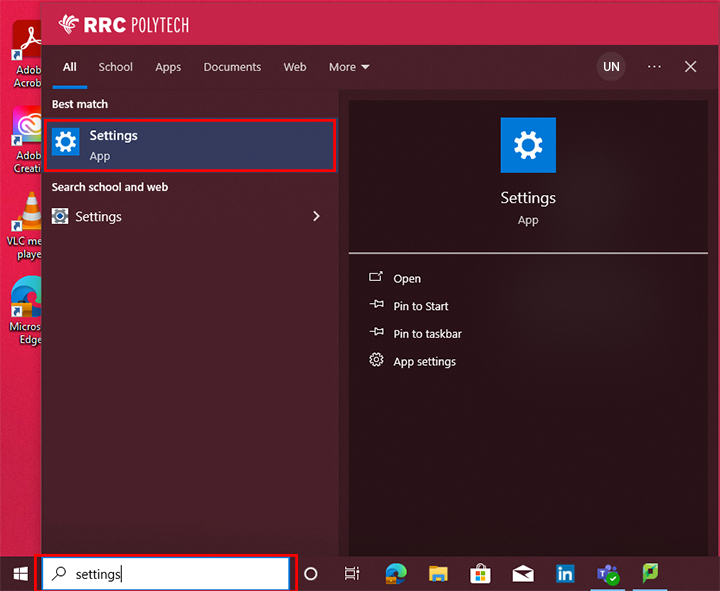This screenshot has height=591, width=720.
Task: Click the Cortana circle icon
Action: click(310, 573)
